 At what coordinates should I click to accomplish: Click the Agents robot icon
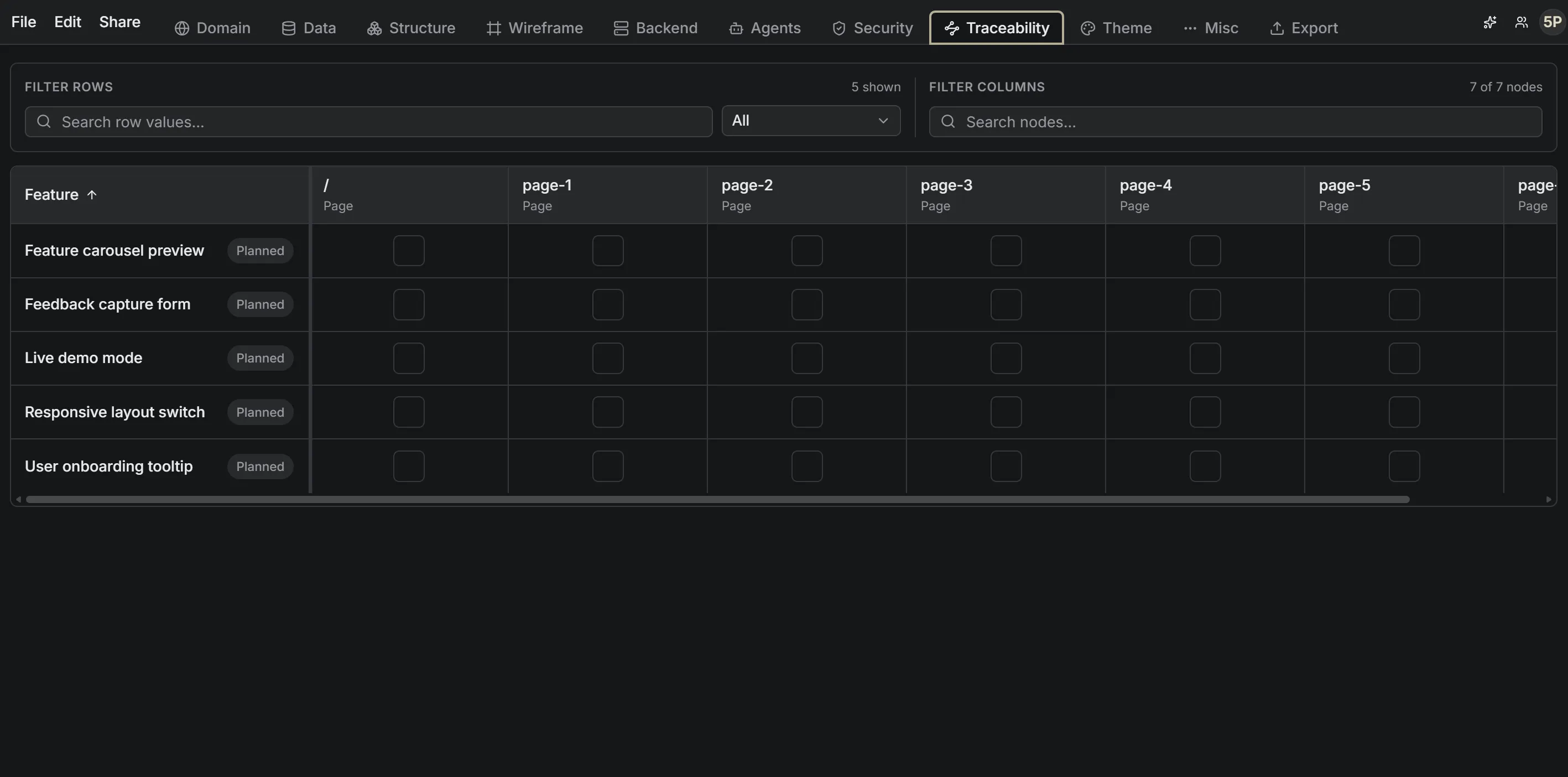point(736,29)
